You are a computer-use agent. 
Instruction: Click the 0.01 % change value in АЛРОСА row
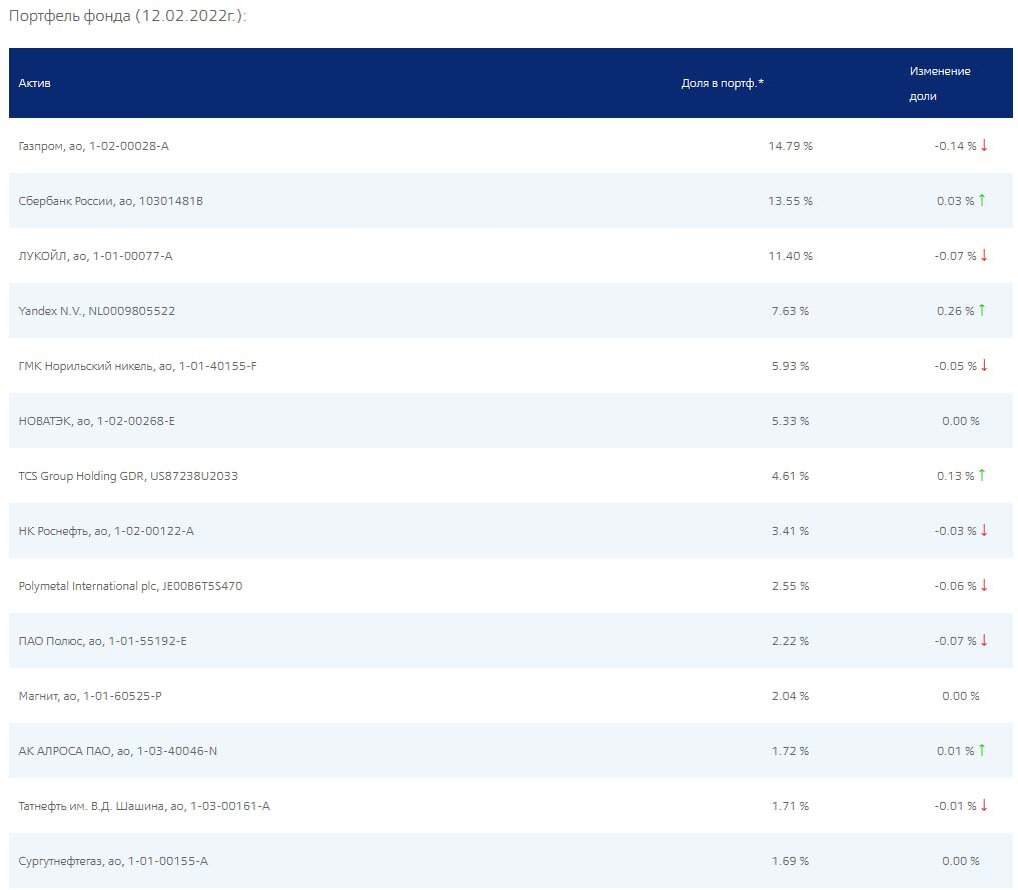coord(955,751)
